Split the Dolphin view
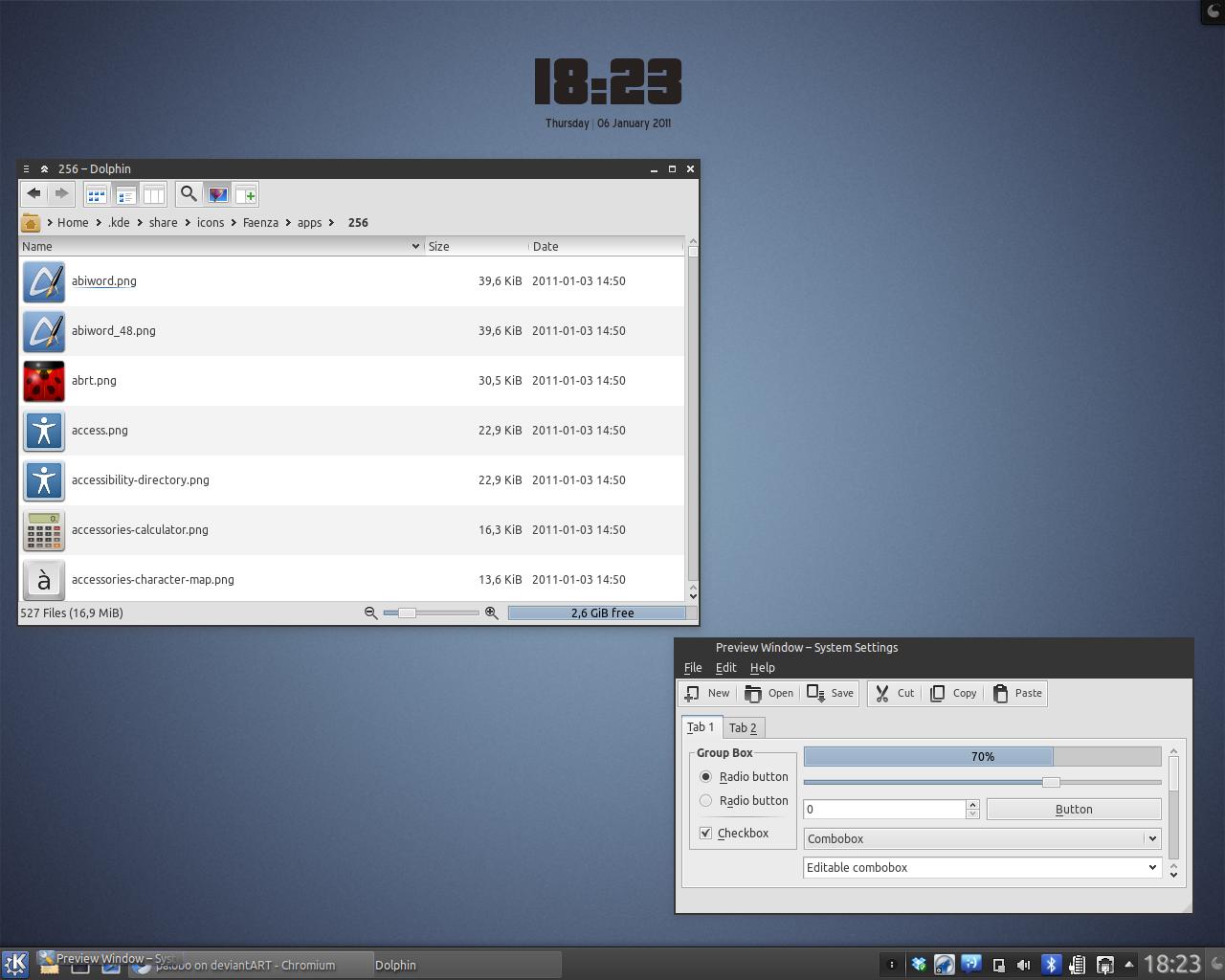Viewport: 1225px width, 980px height. tap(246, 194)
